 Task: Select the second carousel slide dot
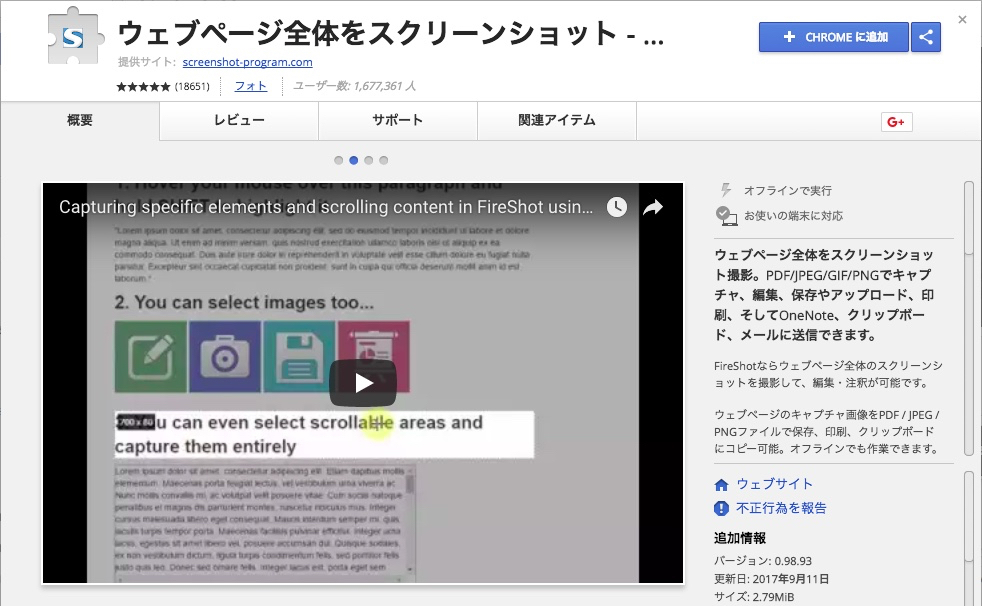[354, 160]
